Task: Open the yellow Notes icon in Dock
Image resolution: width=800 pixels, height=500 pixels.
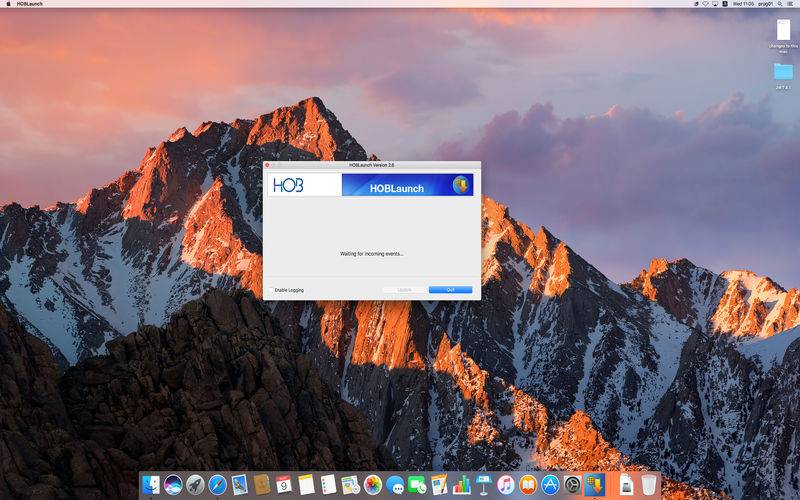Action: (306, 485)
